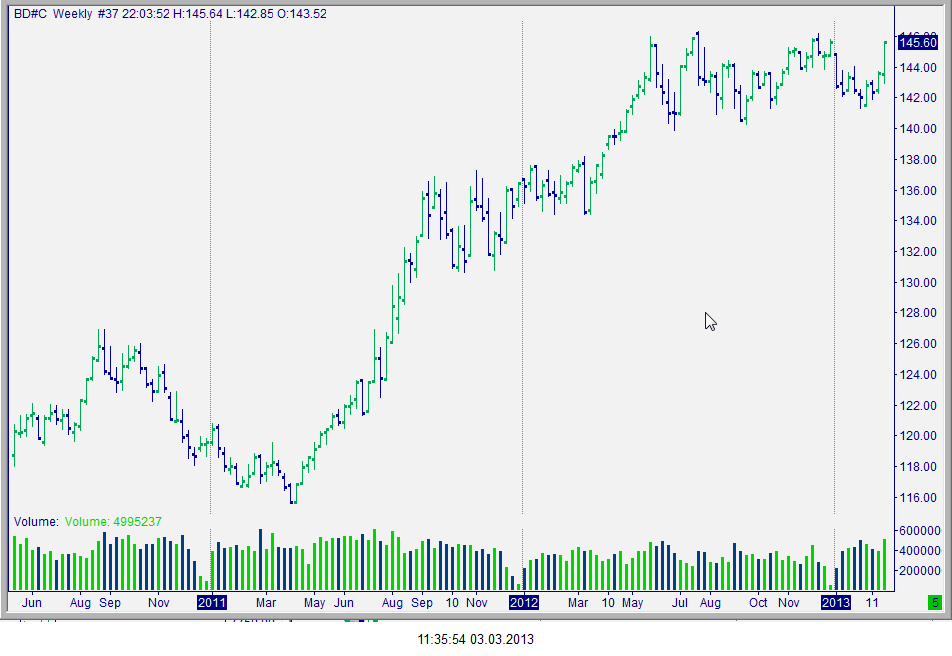Click the O:143.52 open value in header
The height and width of the screenshot is (656, 952).
pyautogui.click(x=302, y=13)
